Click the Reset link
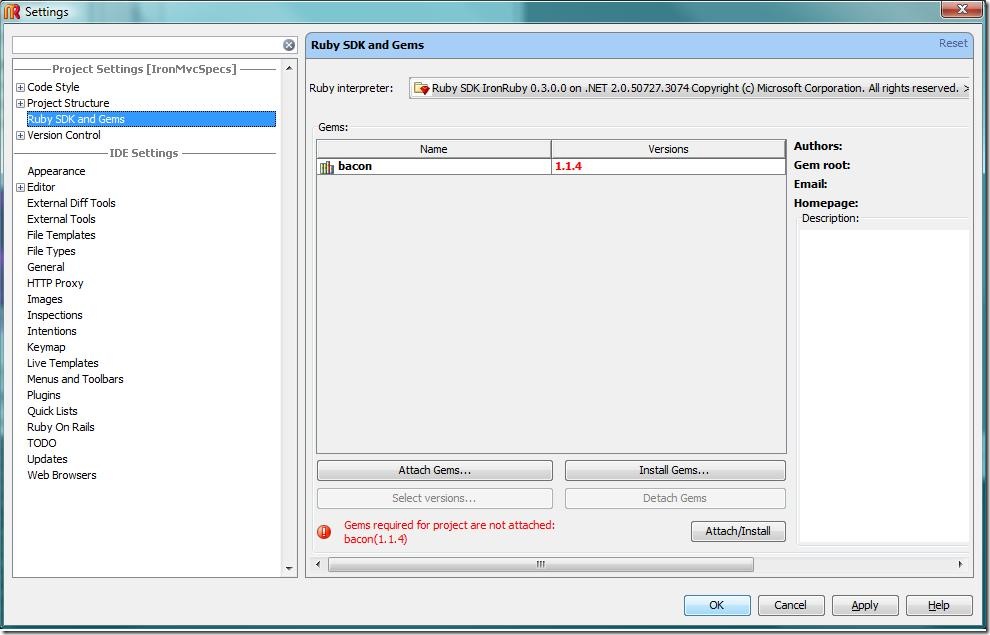 coord(953,44)
